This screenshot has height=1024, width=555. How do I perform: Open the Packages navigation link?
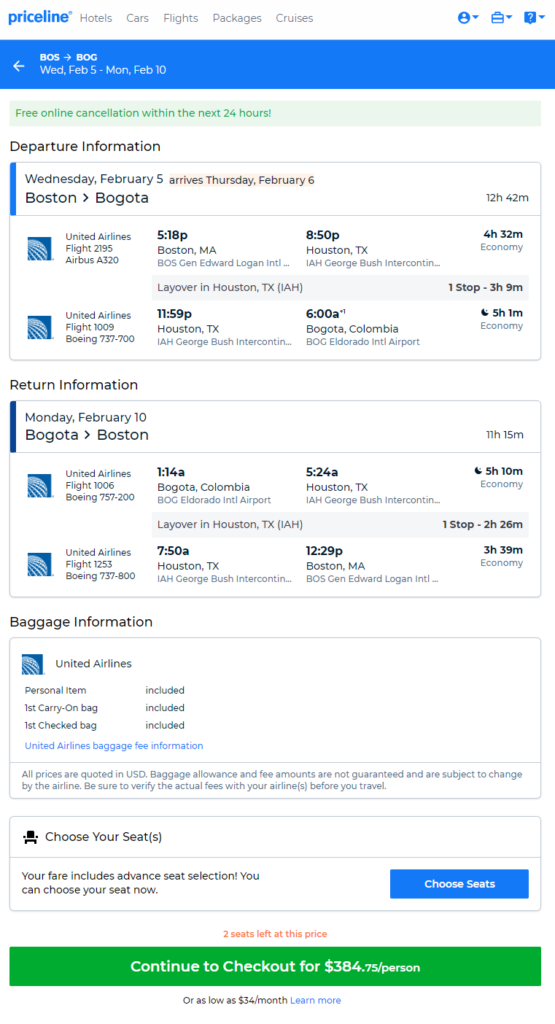pyautogui.click(x=237, y=18)
